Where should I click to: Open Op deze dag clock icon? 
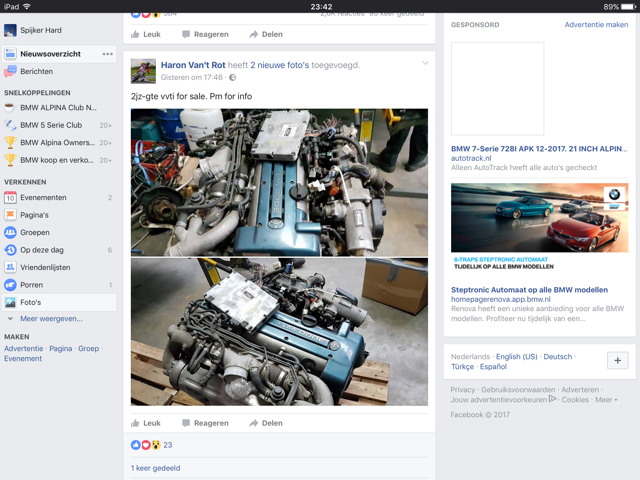[10, 250]
